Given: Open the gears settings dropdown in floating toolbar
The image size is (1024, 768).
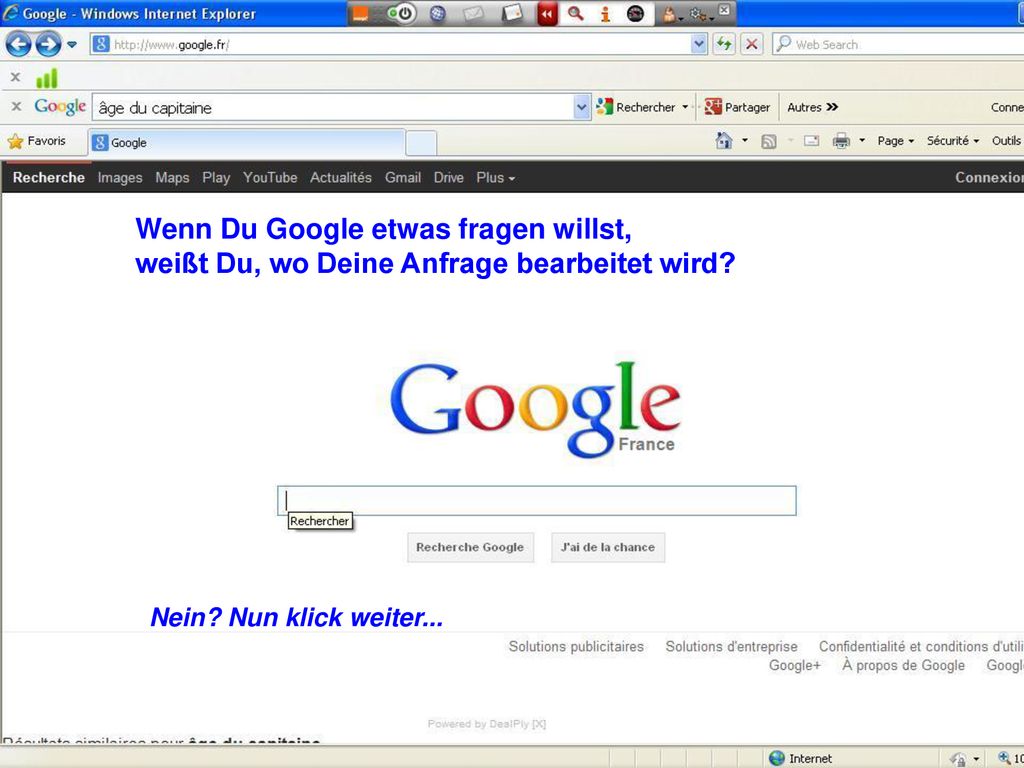Looking at the screenshot, I should (x=702, y=14).
